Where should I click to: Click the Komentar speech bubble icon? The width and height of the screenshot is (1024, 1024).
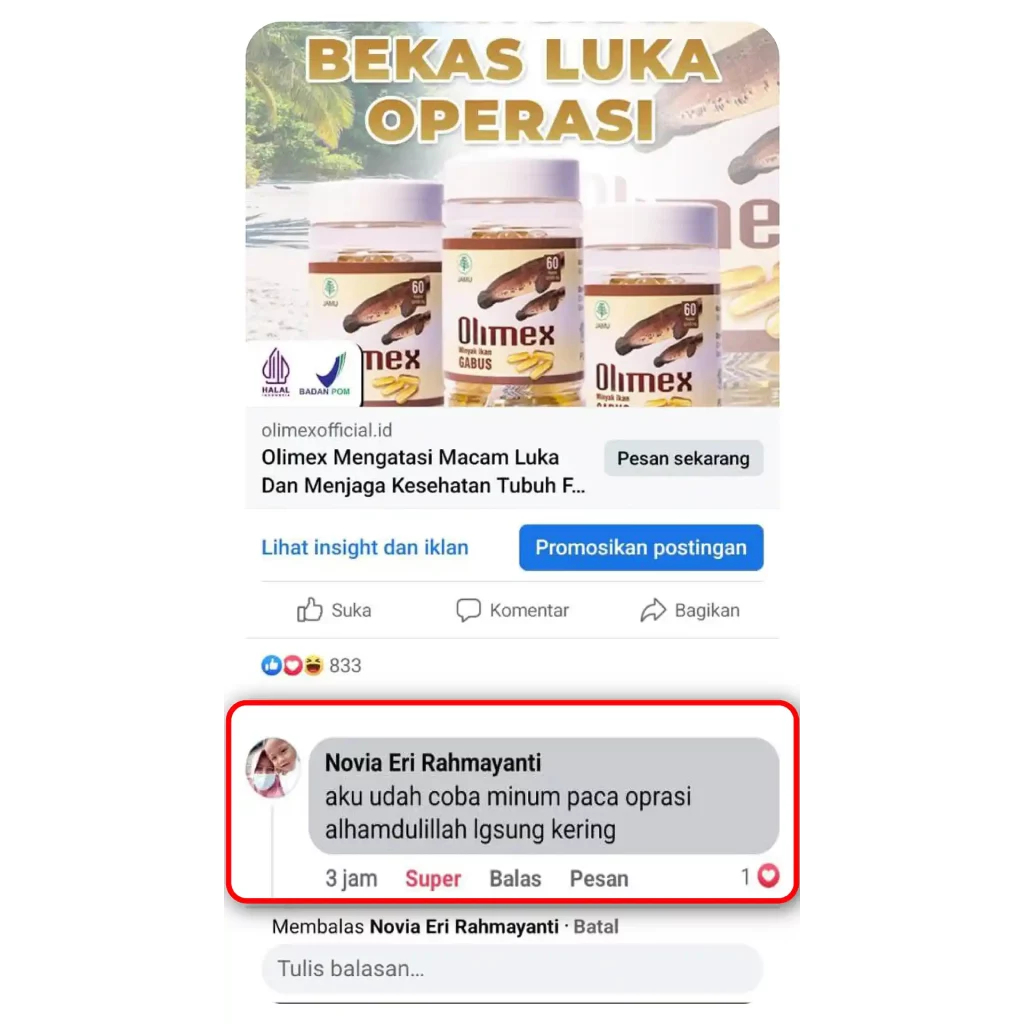(468, 610)
